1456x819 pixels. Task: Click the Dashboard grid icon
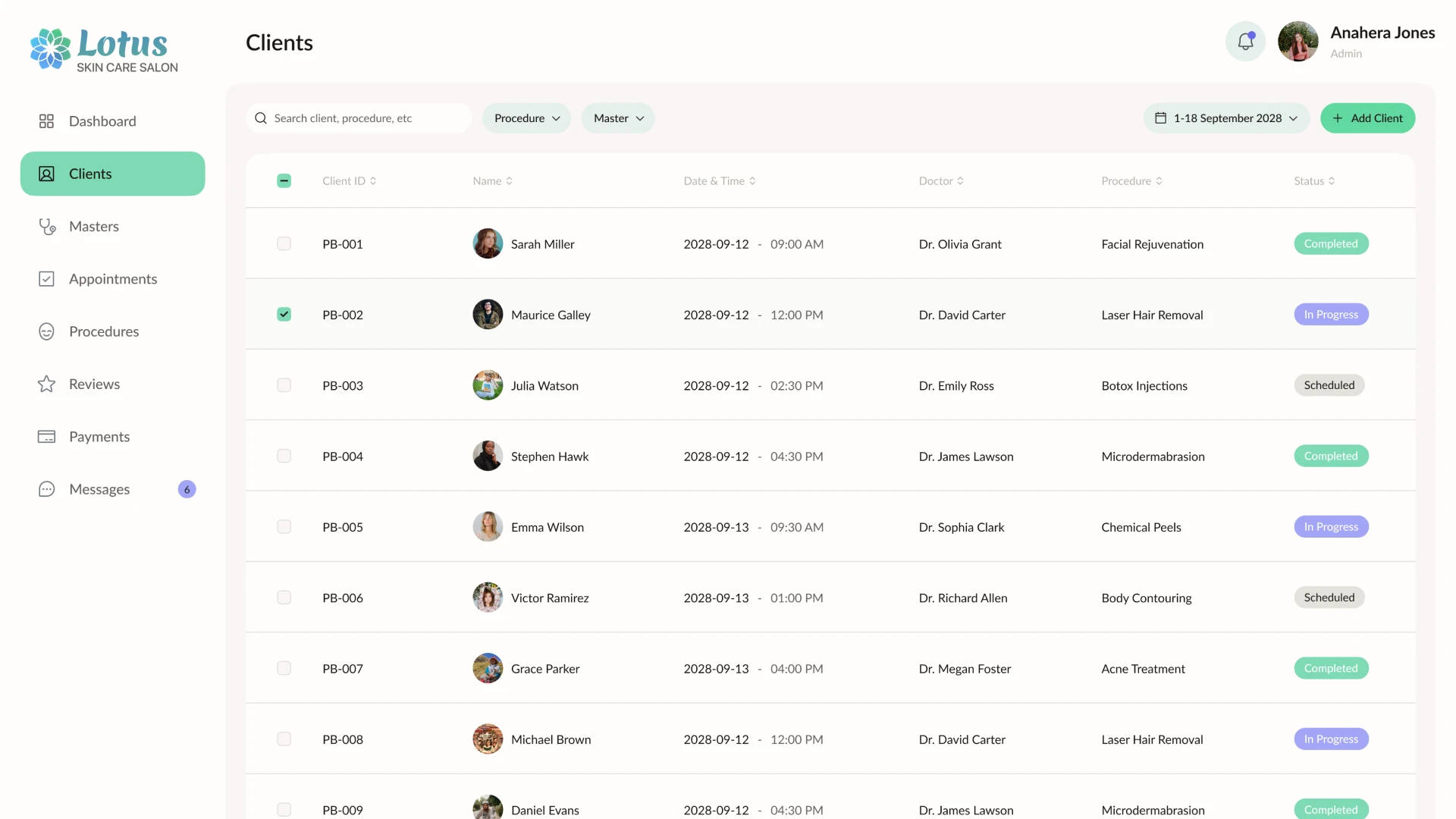click(x=46, y=121)
